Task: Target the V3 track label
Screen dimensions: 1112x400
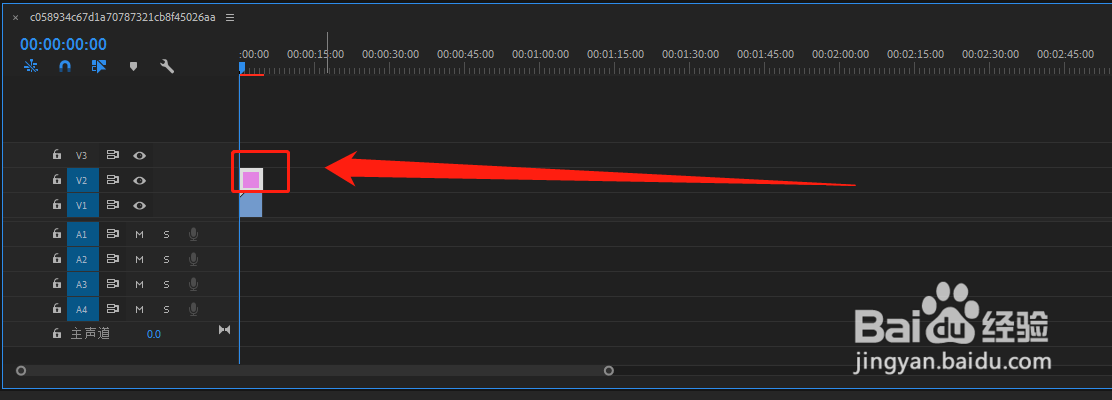Action: tap(82, 155)
